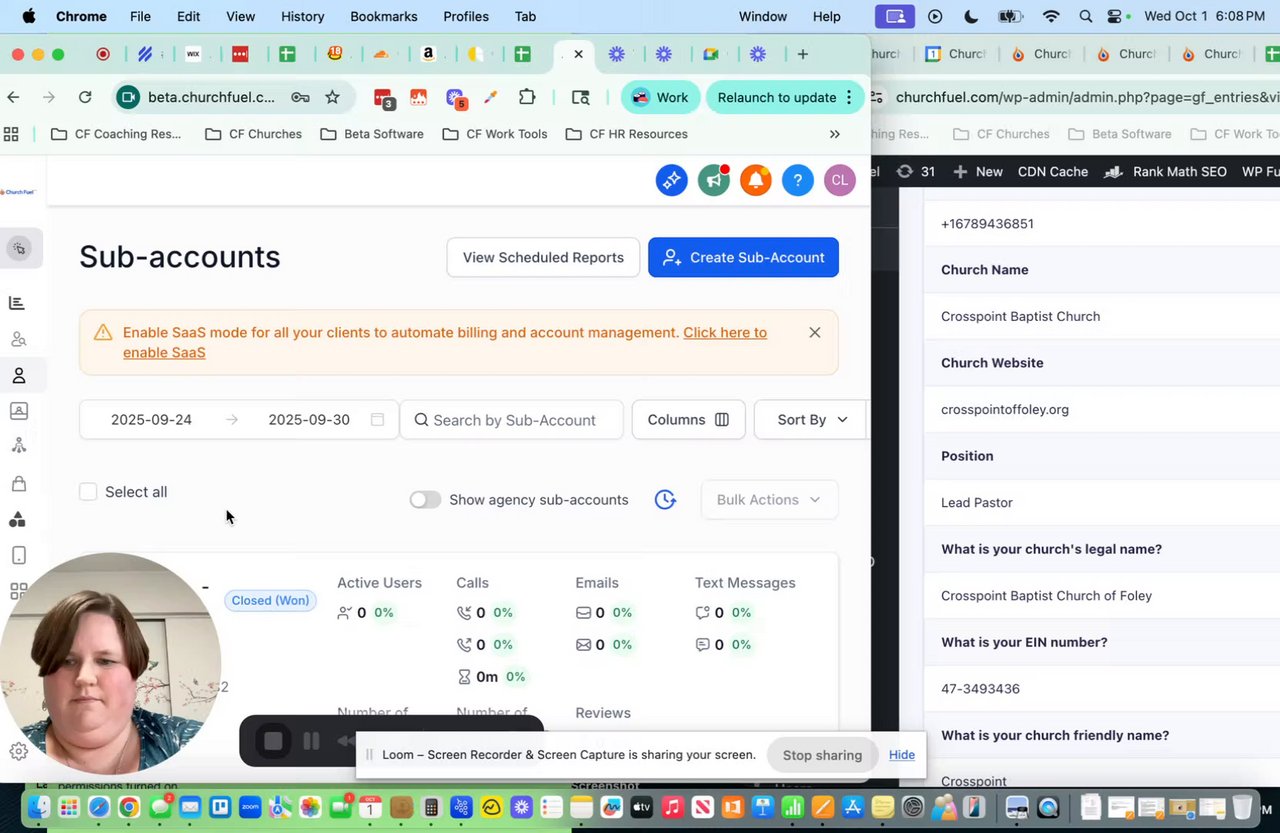
Task: Open the marketplace shapes sidebar icon
Action: (18, 519)
